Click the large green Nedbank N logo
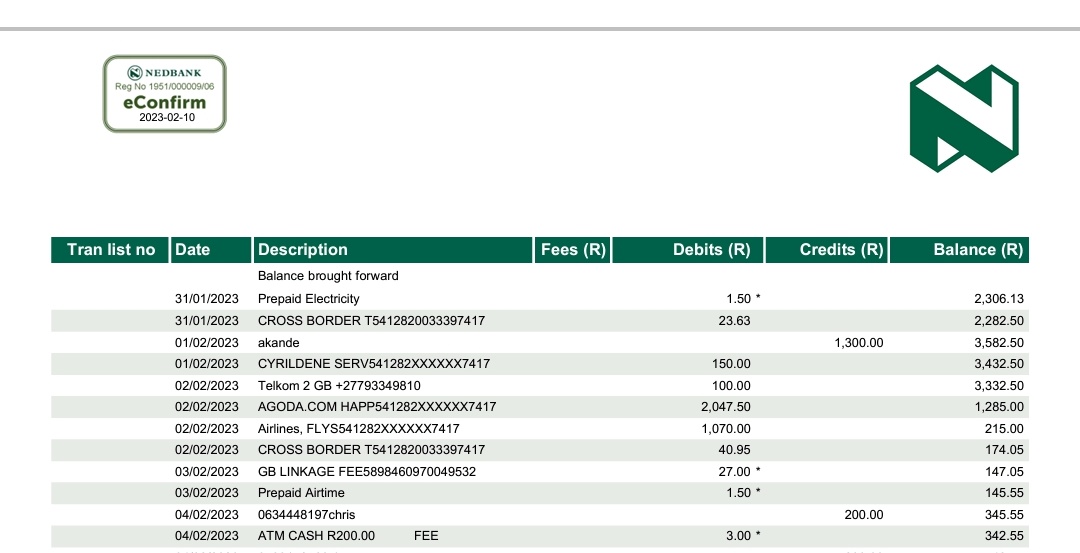This screenshot has width=1080, height=553. tap(964, 118)
